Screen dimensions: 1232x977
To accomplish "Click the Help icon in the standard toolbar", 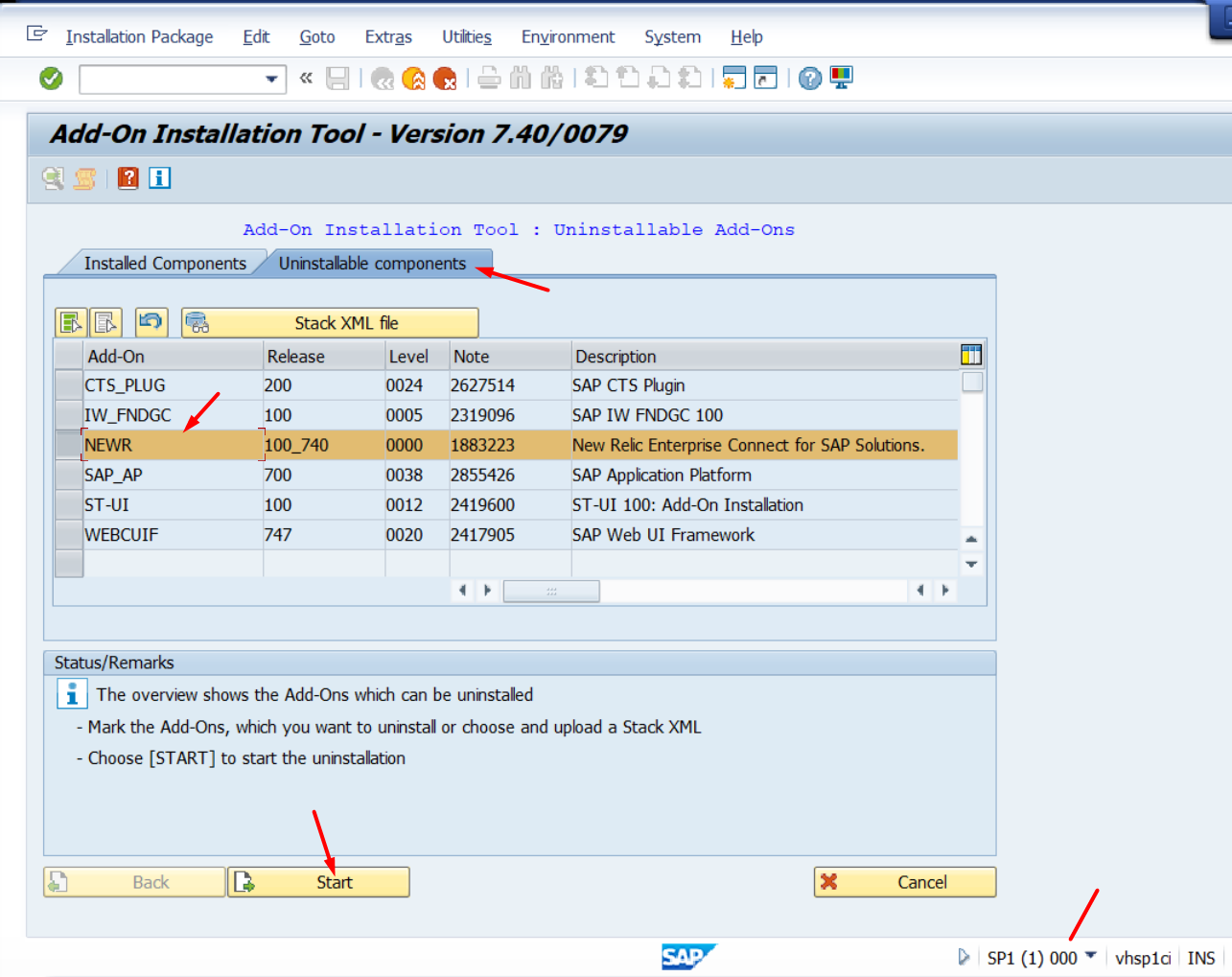I will [x=808, y=78].
